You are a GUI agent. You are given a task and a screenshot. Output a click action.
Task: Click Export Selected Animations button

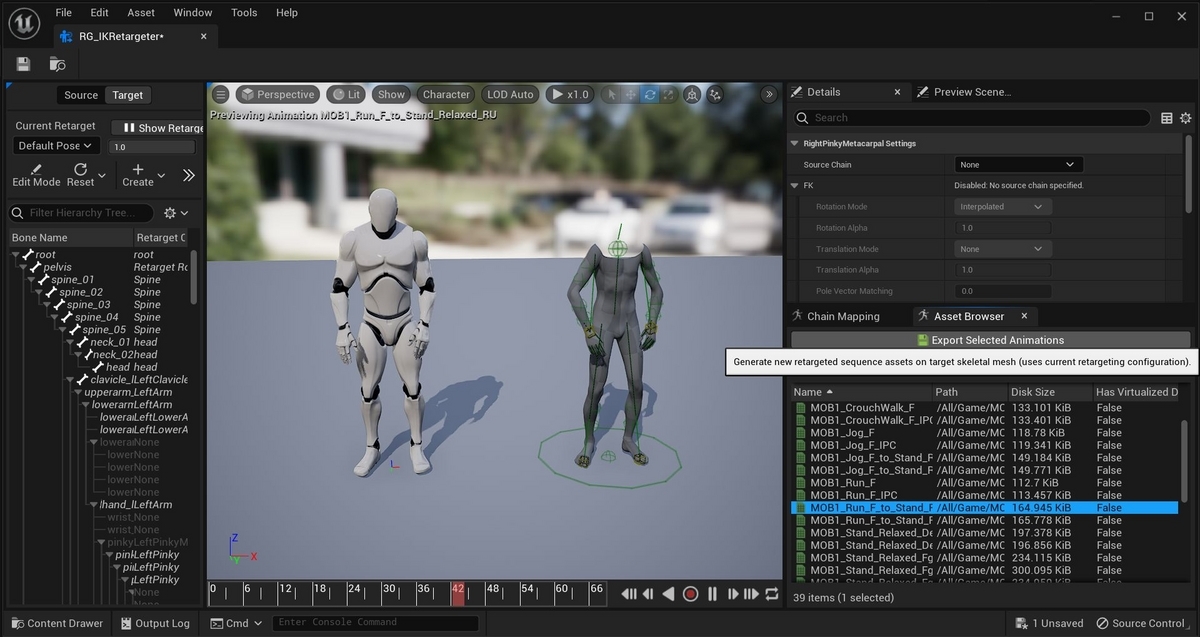tap(990, 340)
